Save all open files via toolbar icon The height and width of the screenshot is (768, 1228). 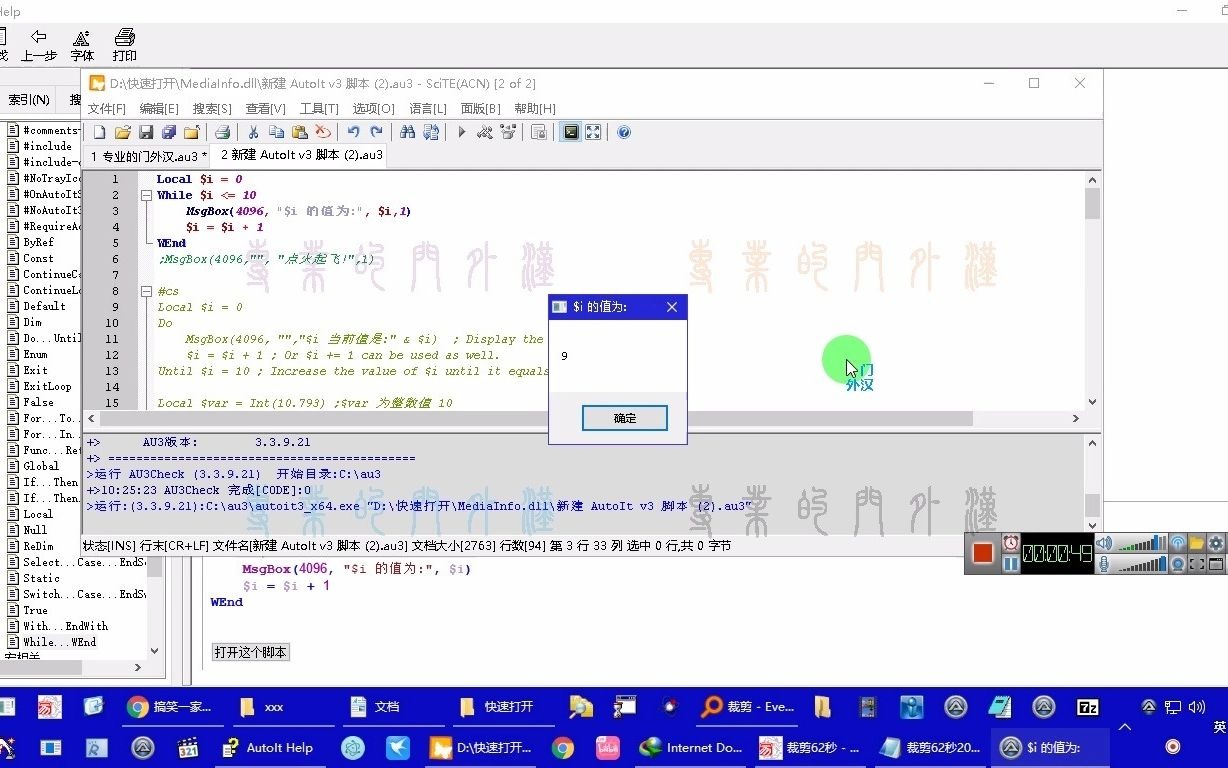tap(171, 131)
